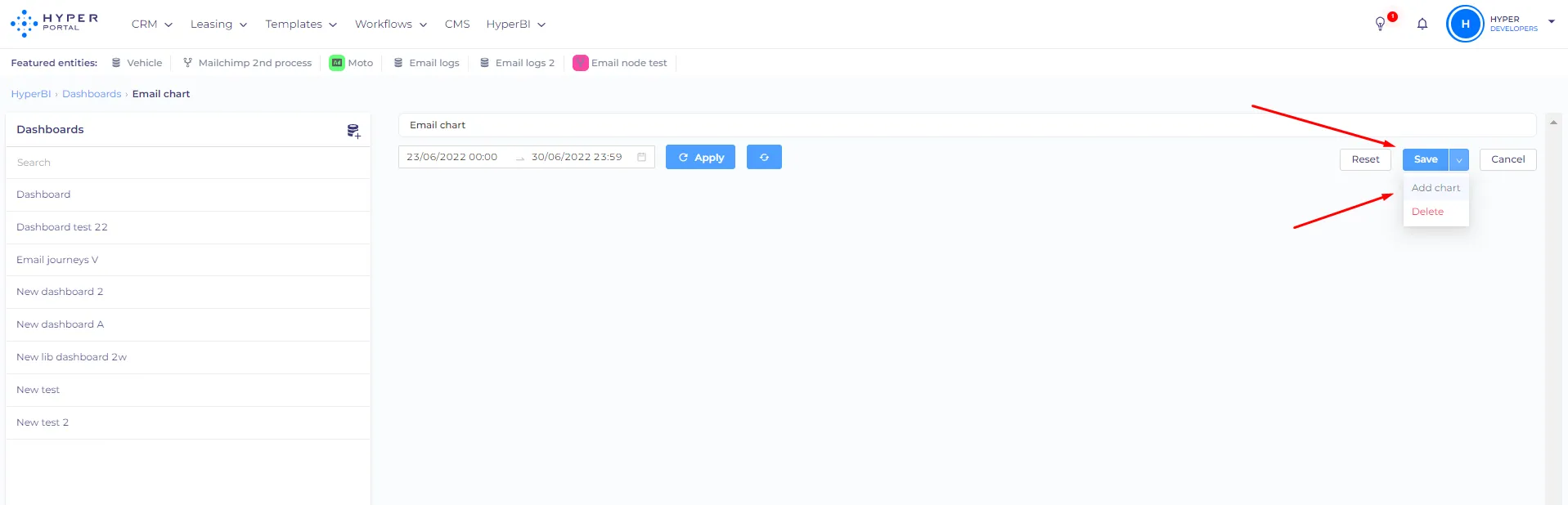
Task: Open the date range calendar icon
Action: [642, 157]
